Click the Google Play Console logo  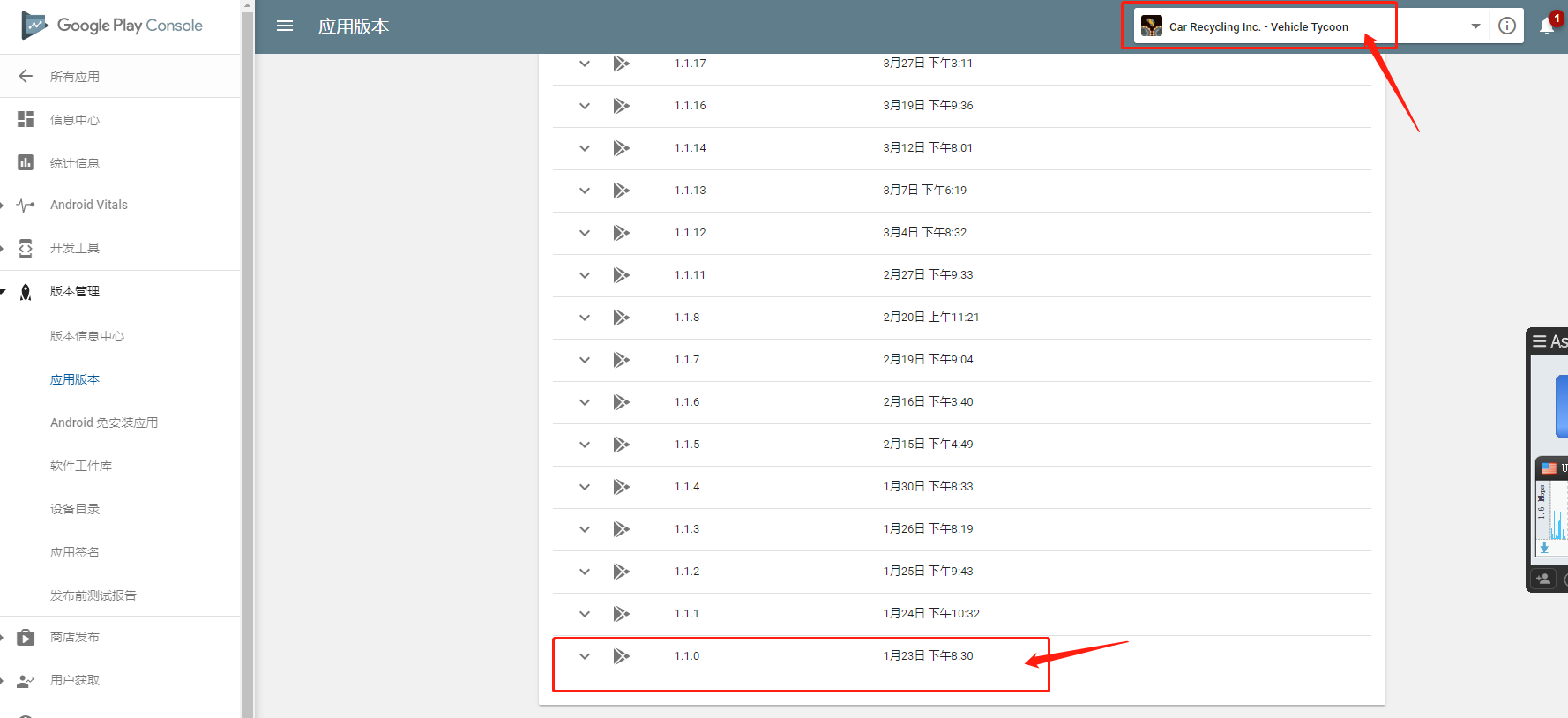click(112, 26)
